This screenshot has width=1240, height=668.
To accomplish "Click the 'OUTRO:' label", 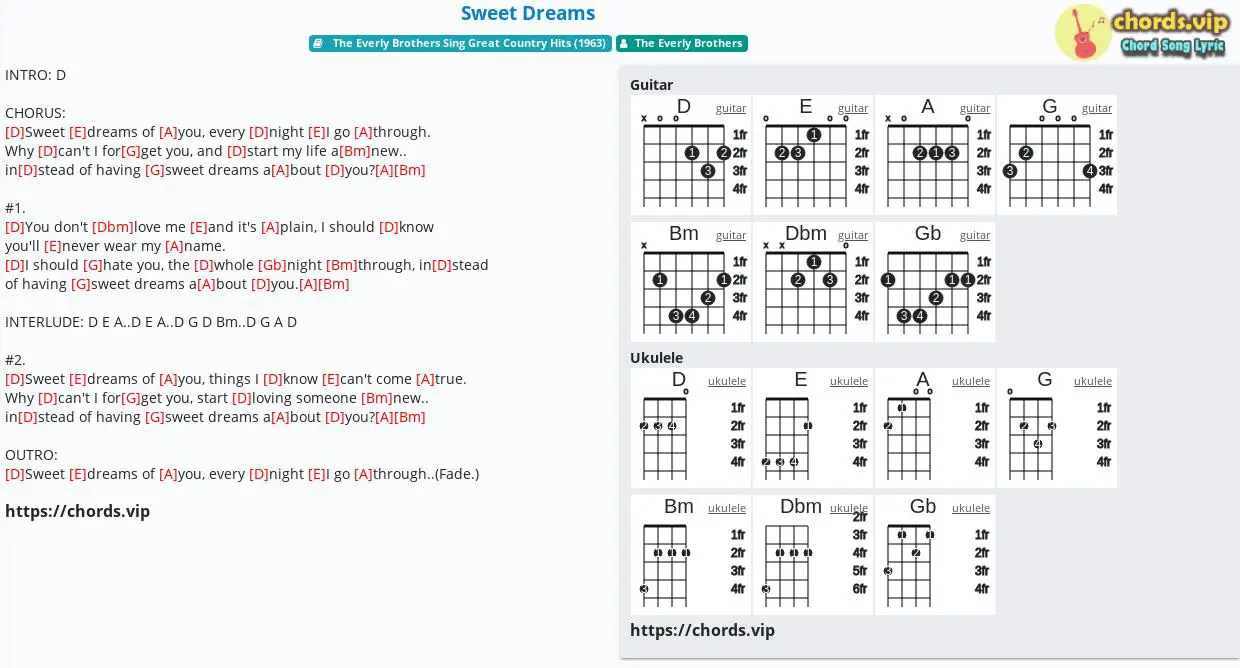I will (x=32, y=455).
